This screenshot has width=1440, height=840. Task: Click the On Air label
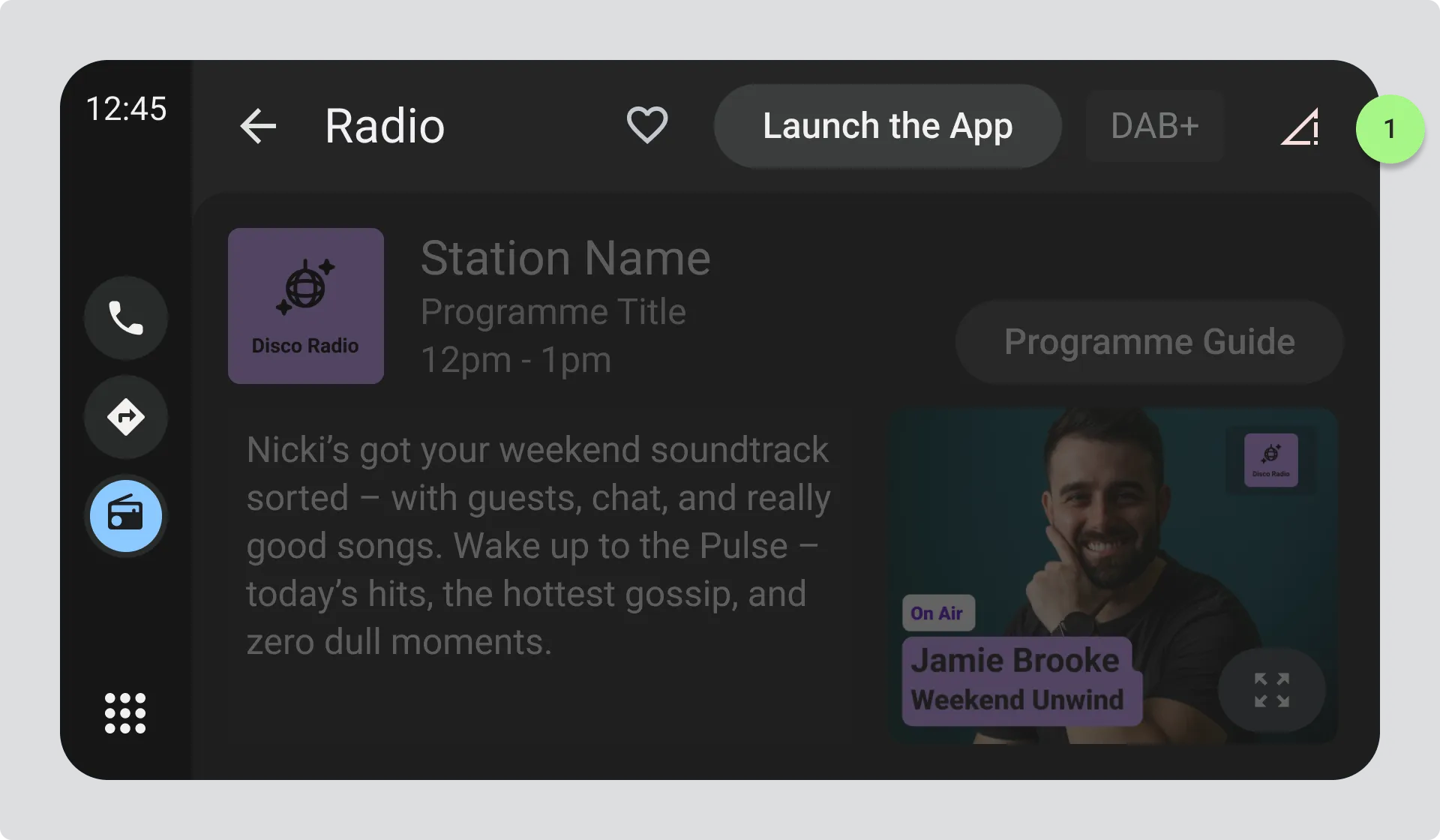[937, 613]
